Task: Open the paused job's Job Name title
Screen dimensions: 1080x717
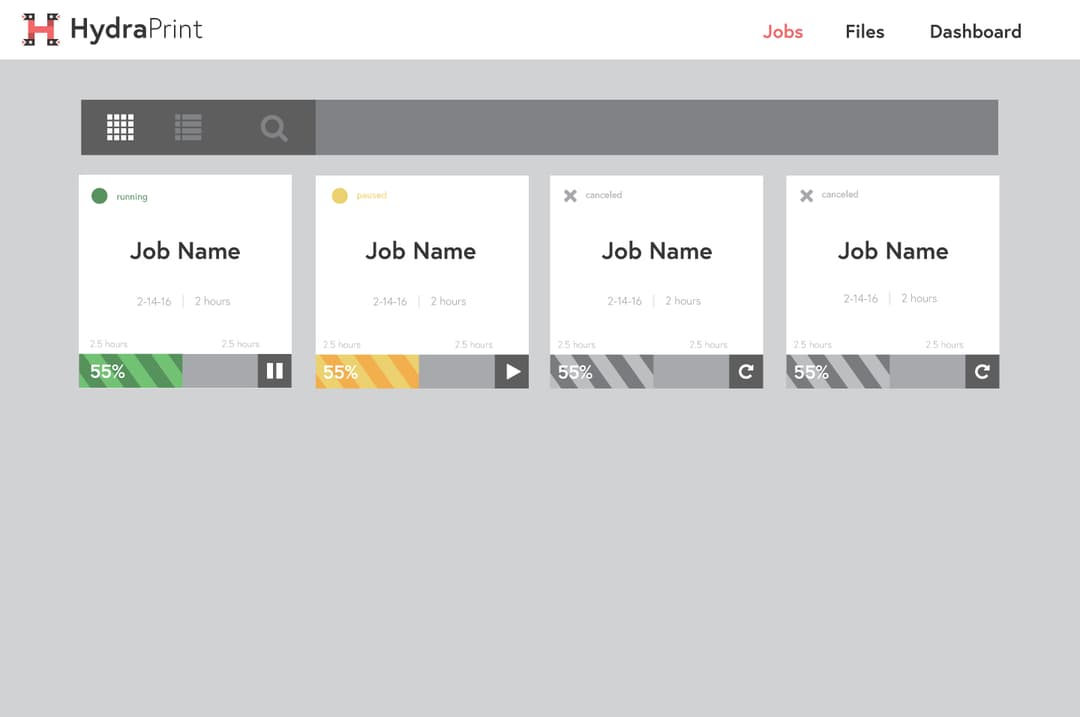Action: click(421, 251)
